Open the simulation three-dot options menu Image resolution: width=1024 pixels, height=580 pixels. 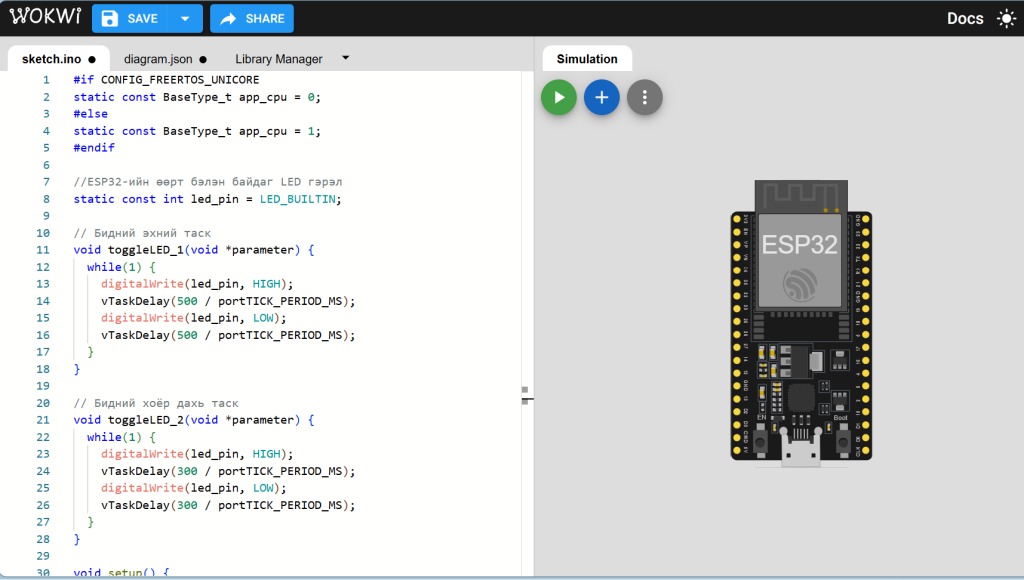[645, 97]
